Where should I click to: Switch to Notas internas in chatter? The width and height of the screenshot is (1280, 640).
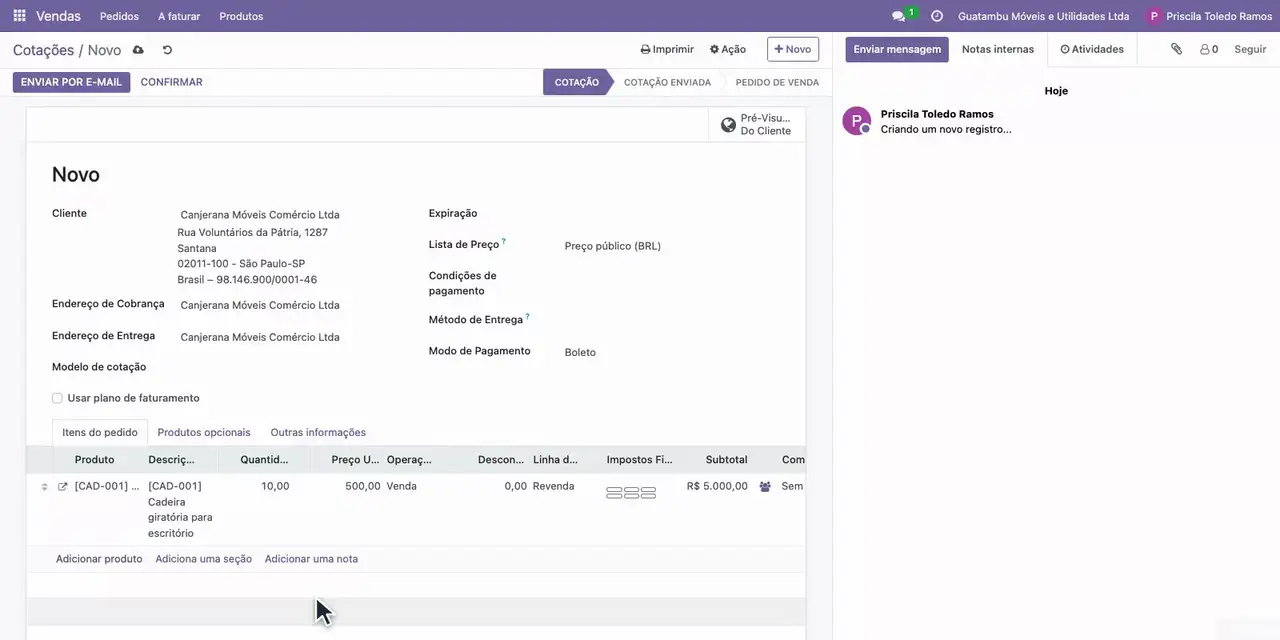998,49
